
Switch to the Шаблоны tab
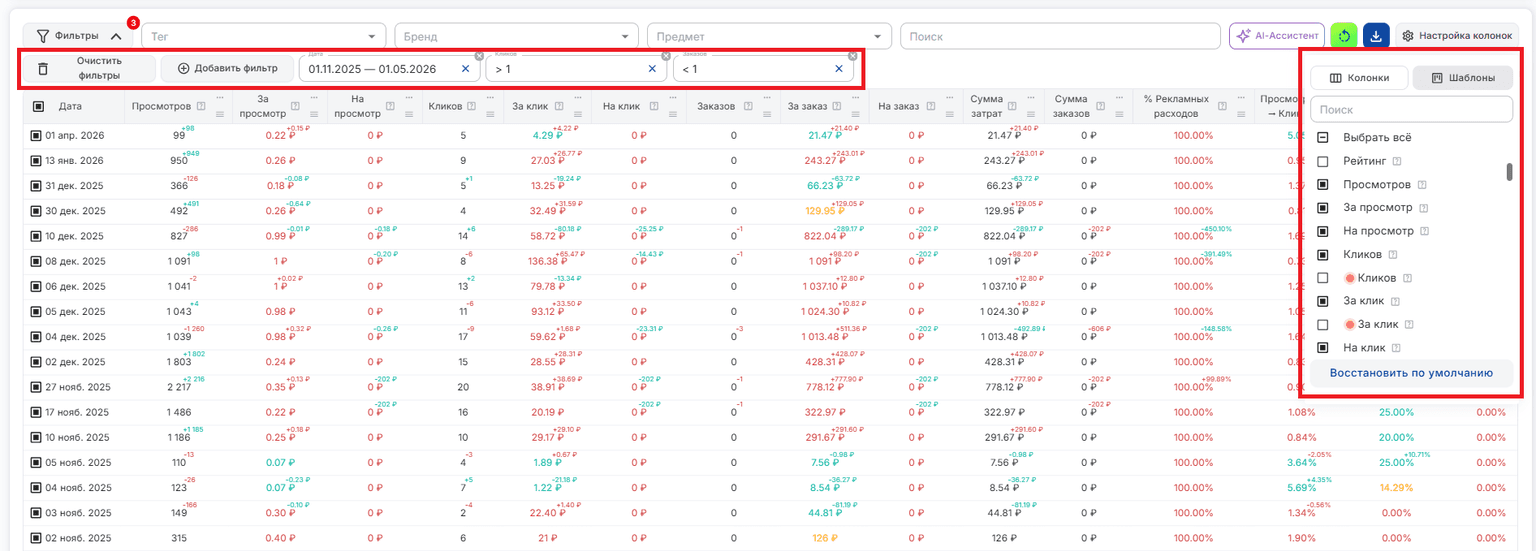pyautogui.click(x=1462, y=78)
